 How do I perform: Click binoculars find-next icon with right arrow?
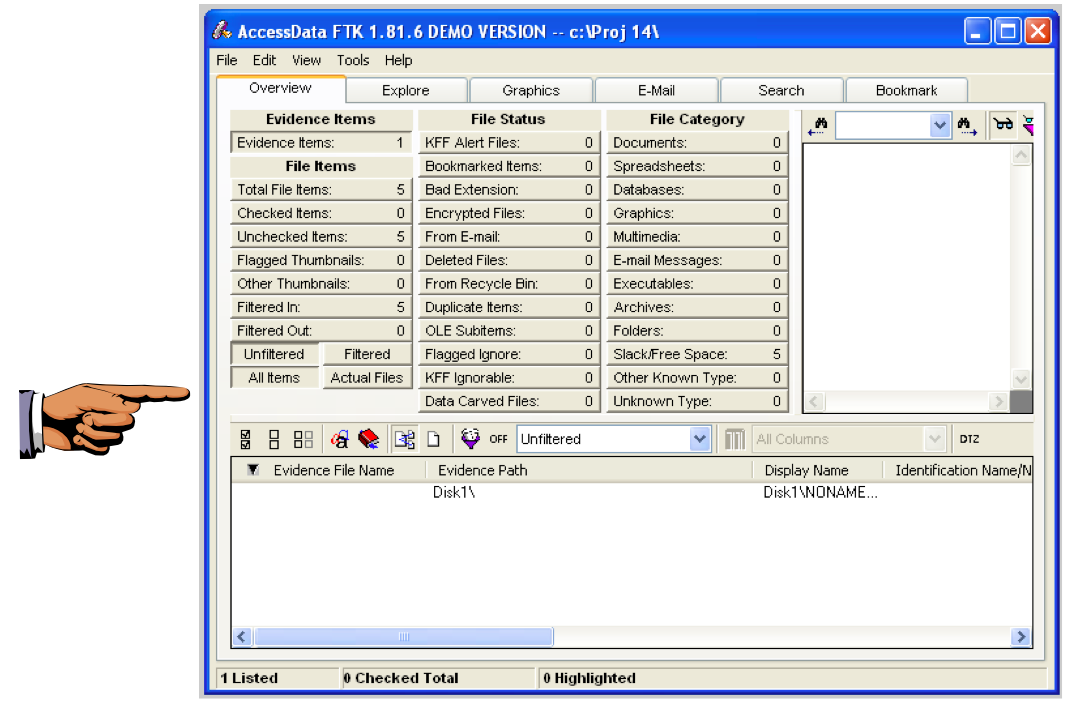967,127
